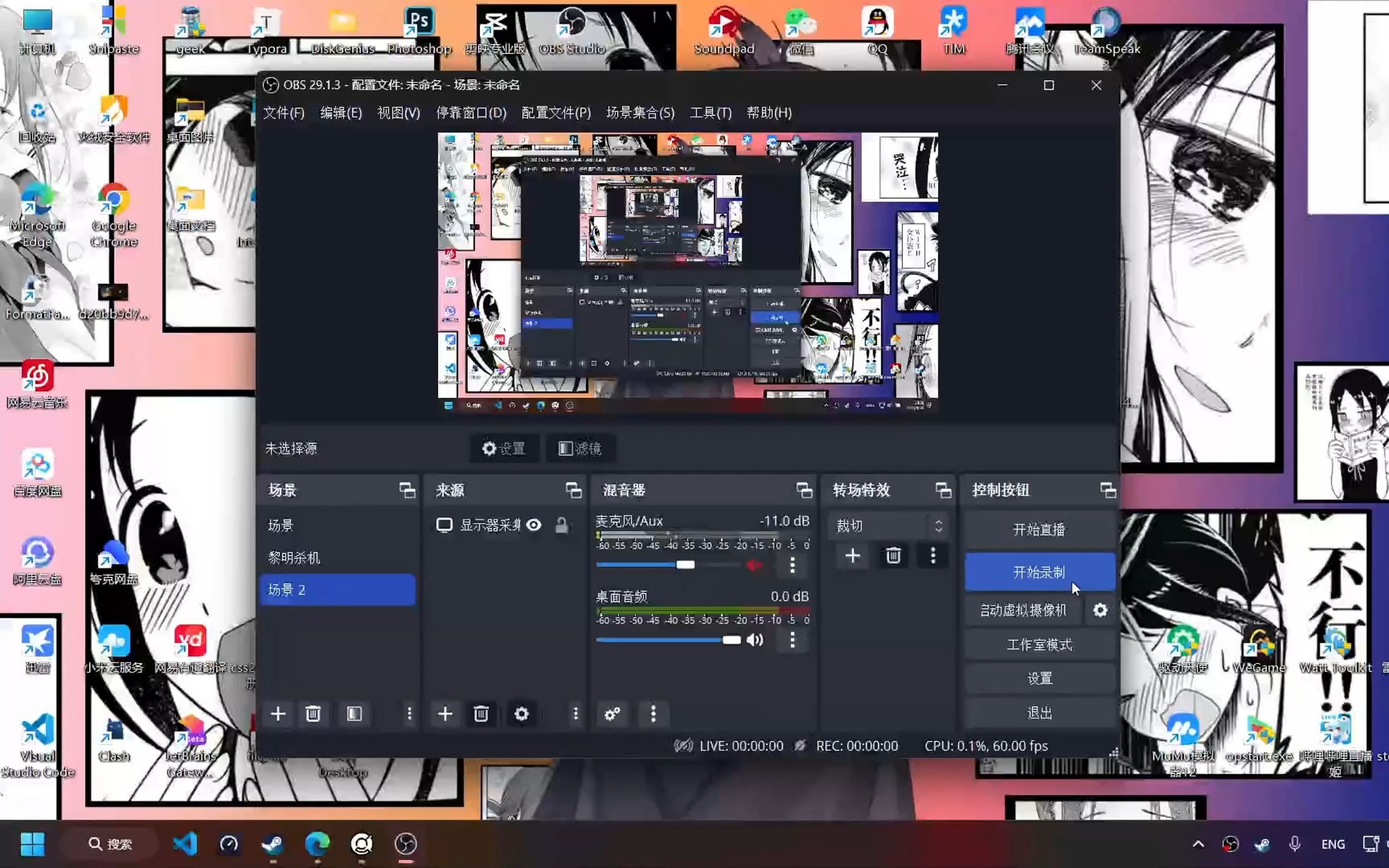The height and width of the screenshot is (868, 1389).
Task: Unmute the Mic/Aux channel
Action: pos(754,565)
